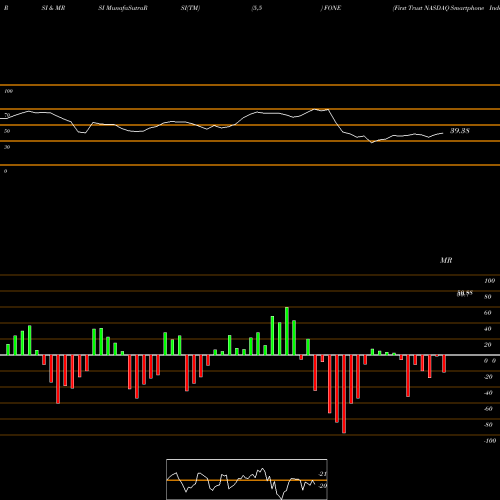Click the RSI axis label 50
500x500 pixels.
(7, 131)
